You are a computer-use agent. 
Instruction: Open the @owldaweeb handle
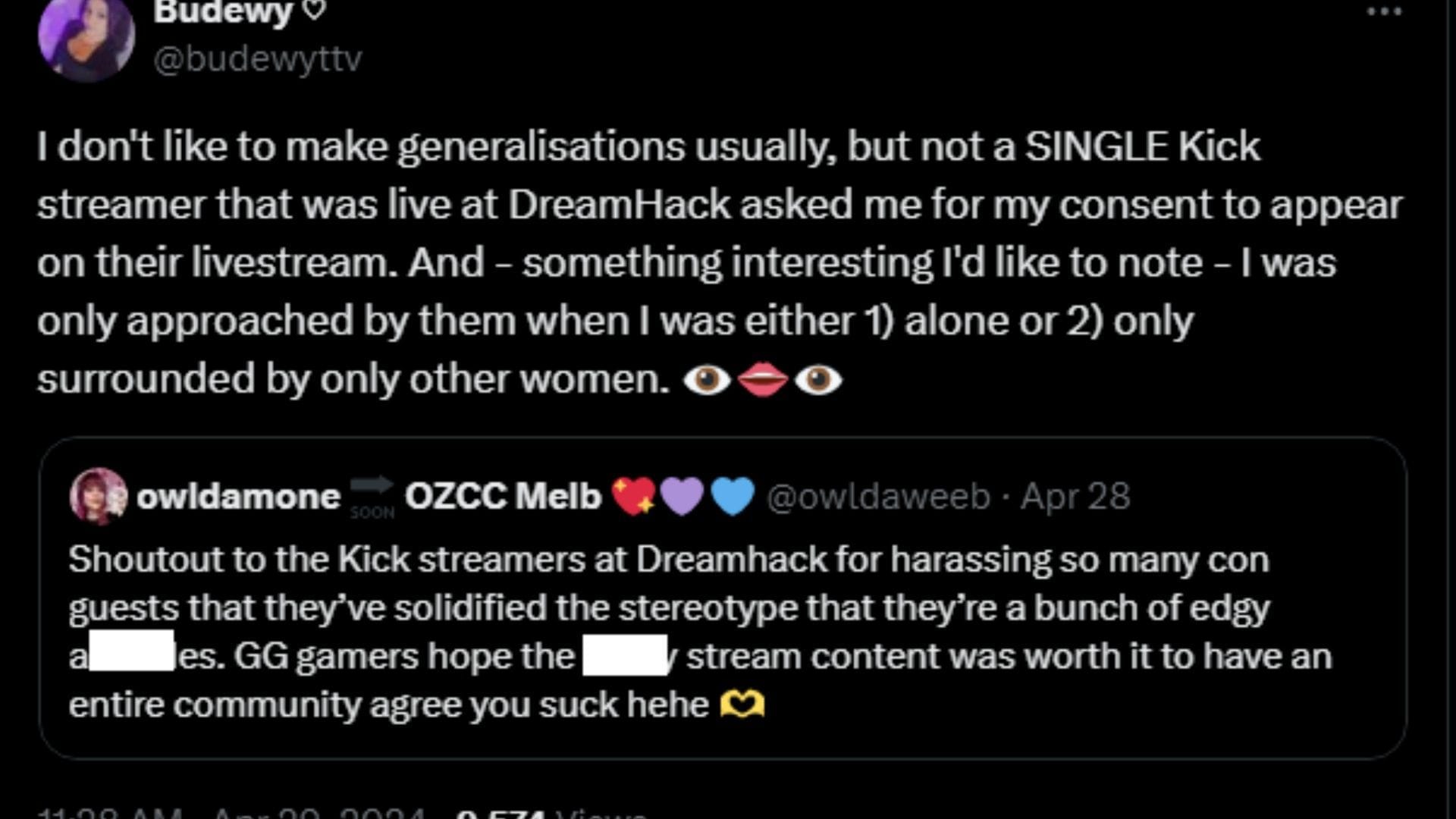pos(878,497)
